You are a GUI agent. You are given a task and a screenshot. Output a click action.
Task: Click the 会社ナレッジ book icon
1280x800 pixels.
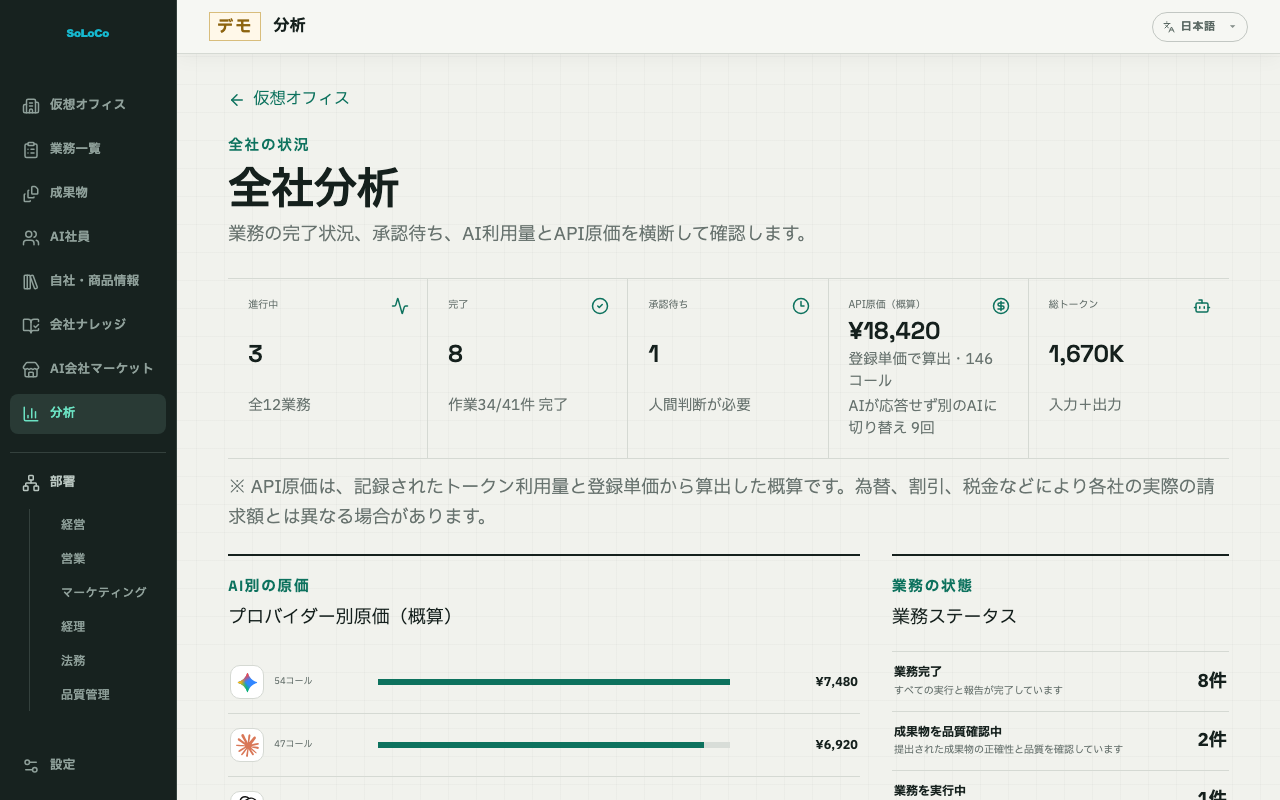[31, 326]
